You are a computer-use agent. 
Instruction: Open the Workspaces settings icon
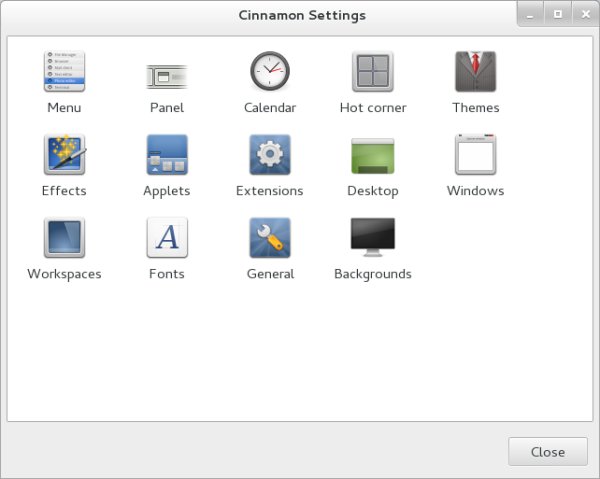tap(64, 238)
